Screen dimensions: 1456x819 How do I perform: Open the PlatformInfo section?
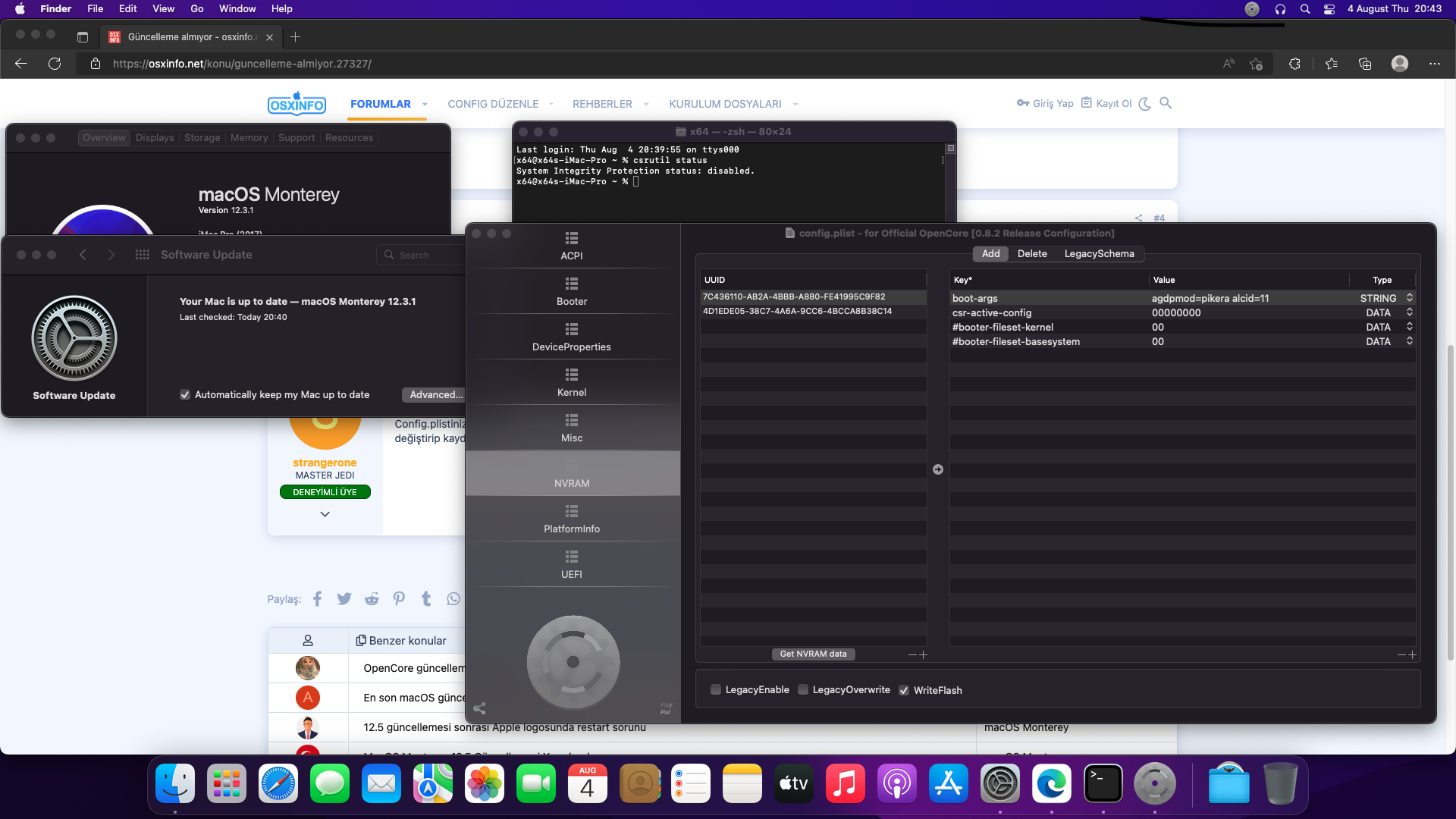tap(572, 519)
